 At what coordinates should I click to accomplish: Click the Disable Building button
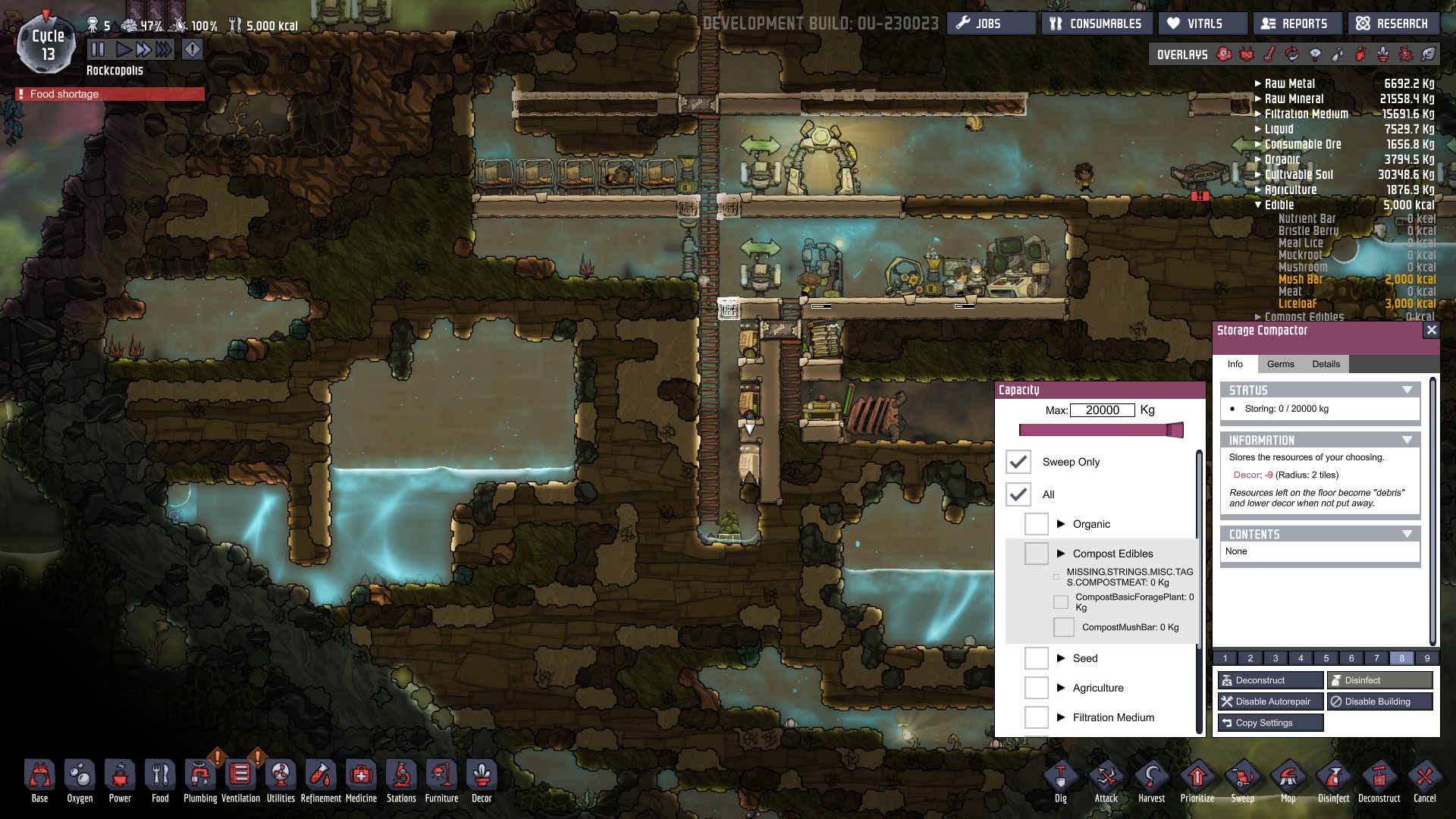click(x=1379, y=701)
